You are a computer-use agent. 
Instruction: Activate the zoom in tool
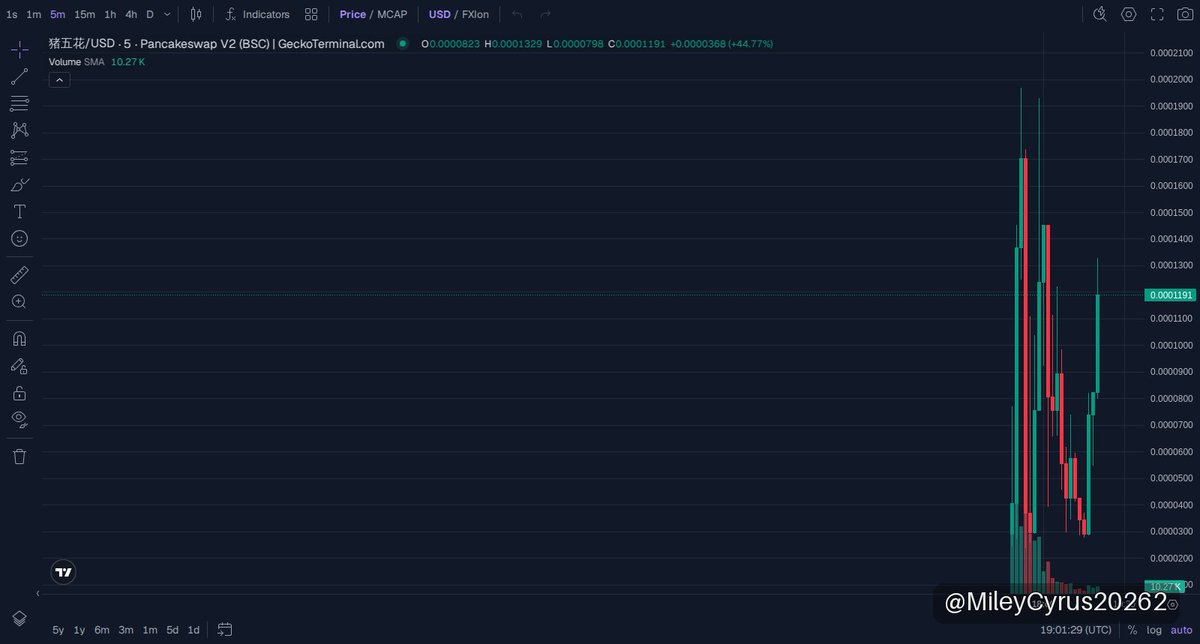pos(19,301)
